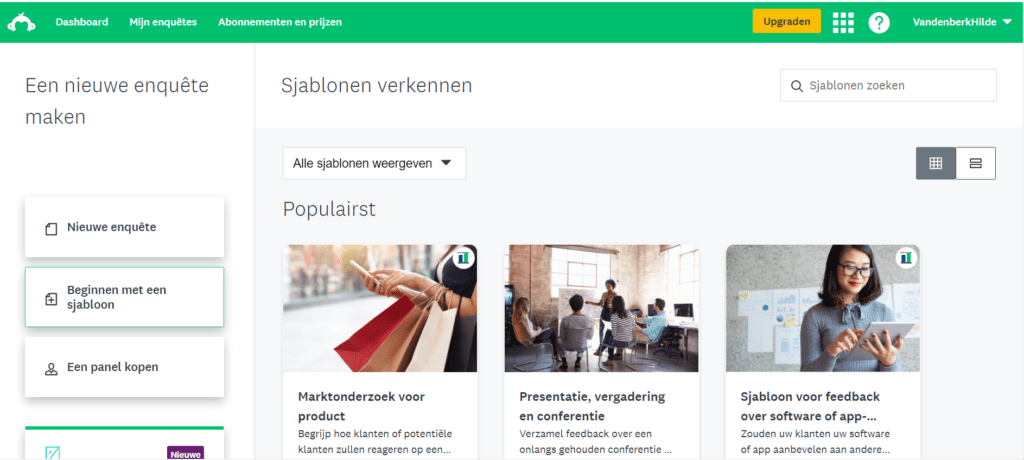The height and width of the screenshot is (460, 1024).
Task: Open the help question mark icon
Action: [879, 22]
